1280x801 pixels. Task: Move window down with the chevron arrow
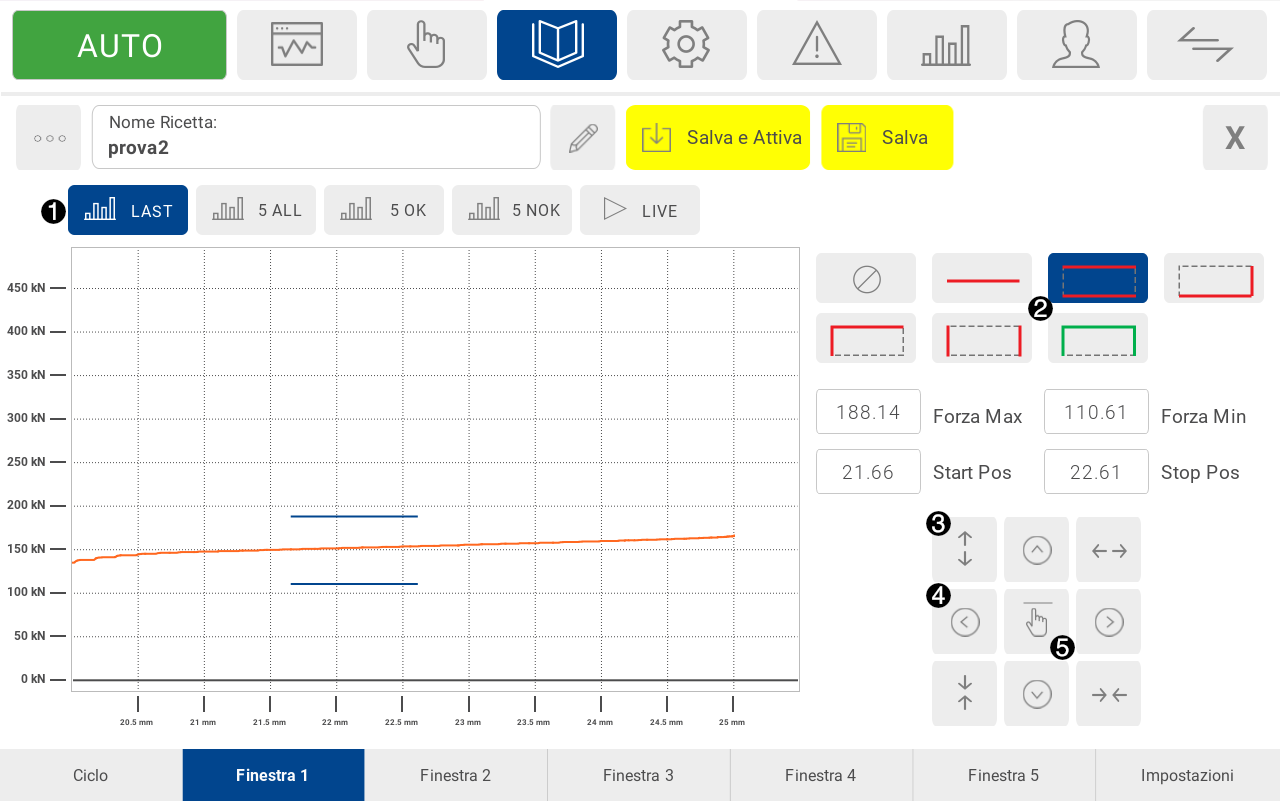point(1036,694)
